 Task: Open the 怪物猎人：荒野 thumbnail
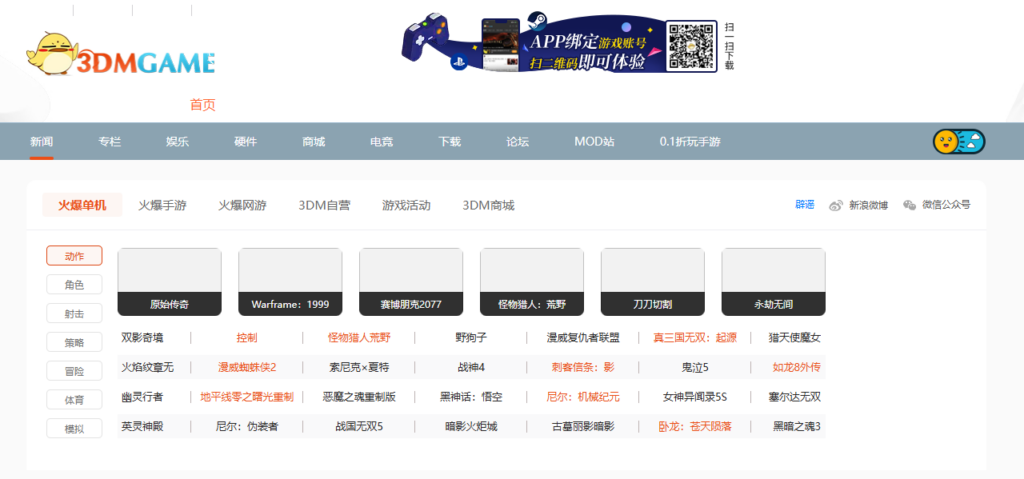click(x=532, y=282)
